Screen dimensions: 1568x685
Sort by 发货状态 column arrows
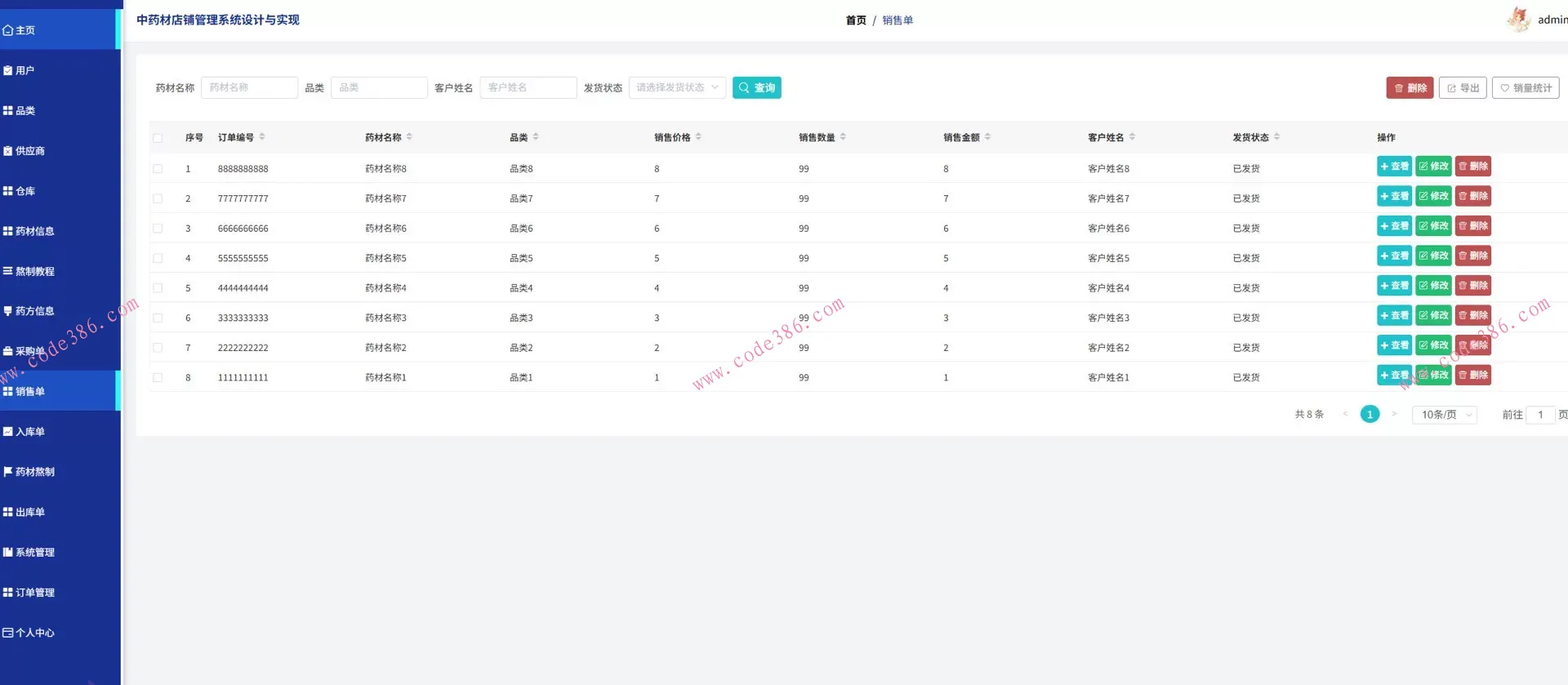[x=1276, y=137]
